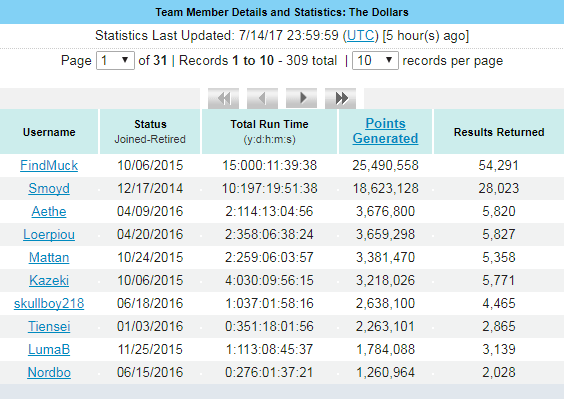The width and height of the screenshot is (564, 399).
Task: Open the page number dropdown
Action: click(115, 60)
